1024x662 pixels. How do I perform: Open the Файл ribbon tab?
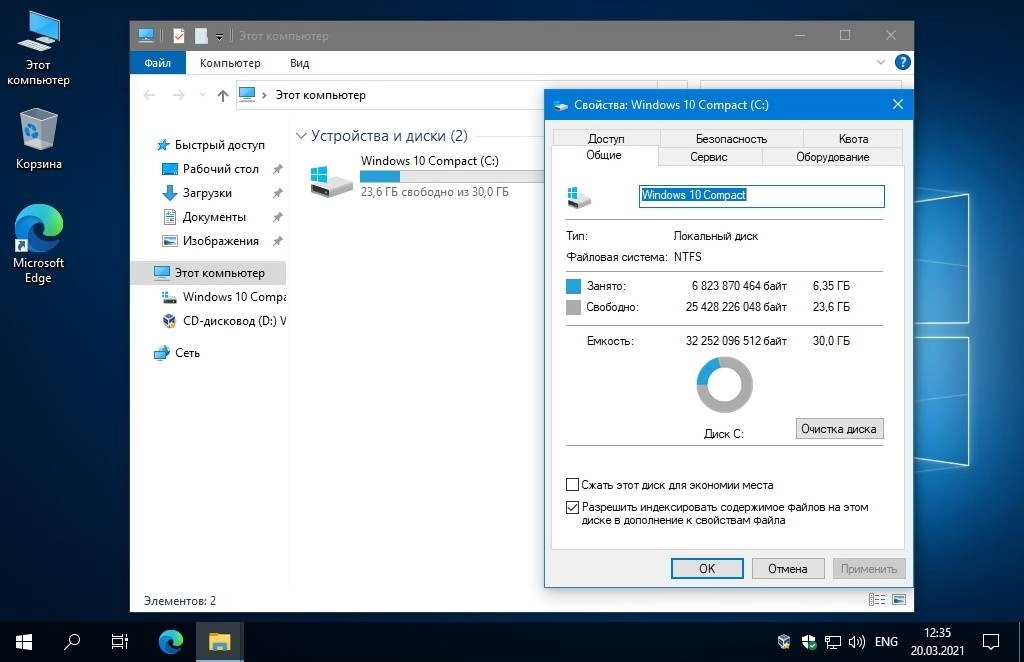pos(157,63)
